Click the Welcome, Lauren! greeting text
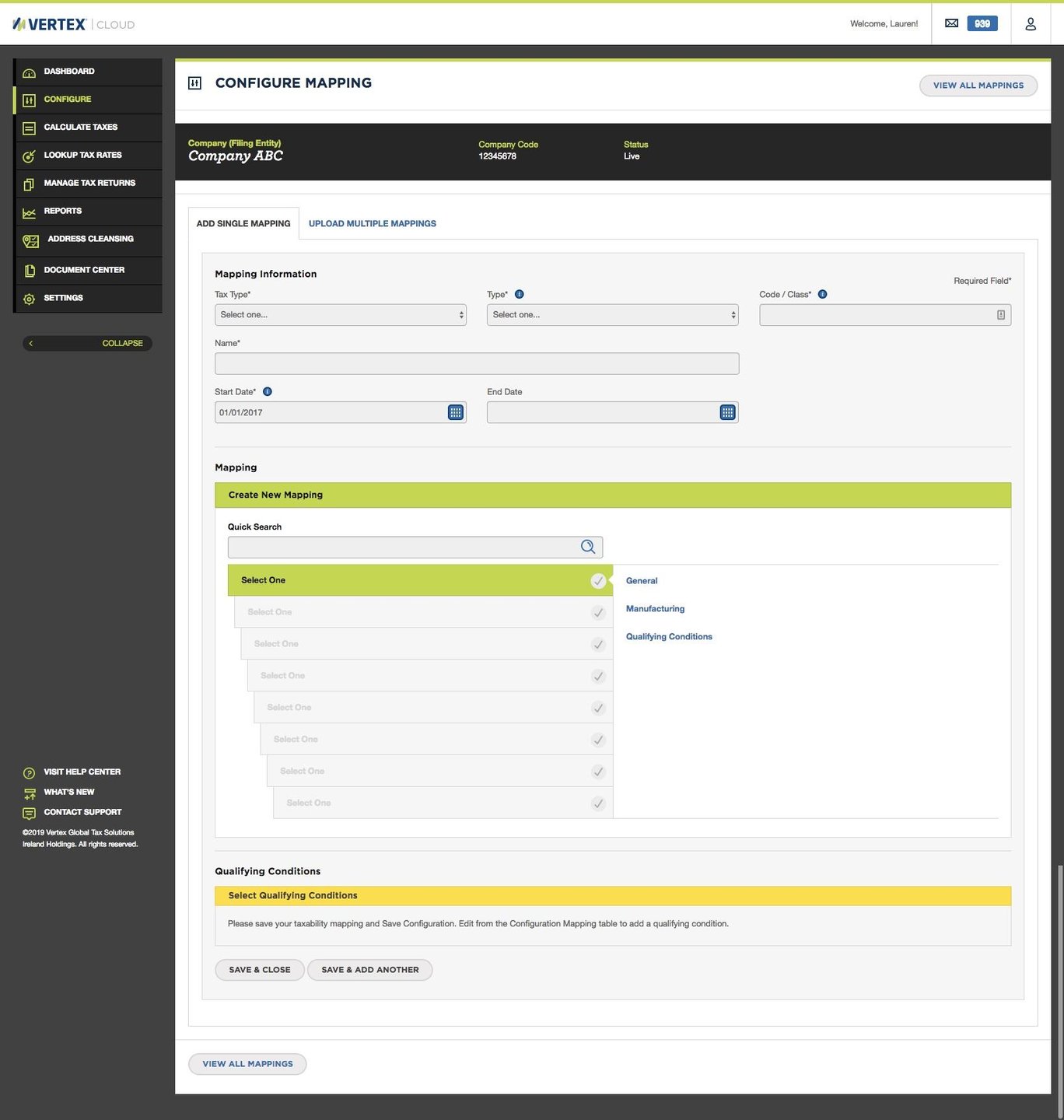 coord(884,24)
